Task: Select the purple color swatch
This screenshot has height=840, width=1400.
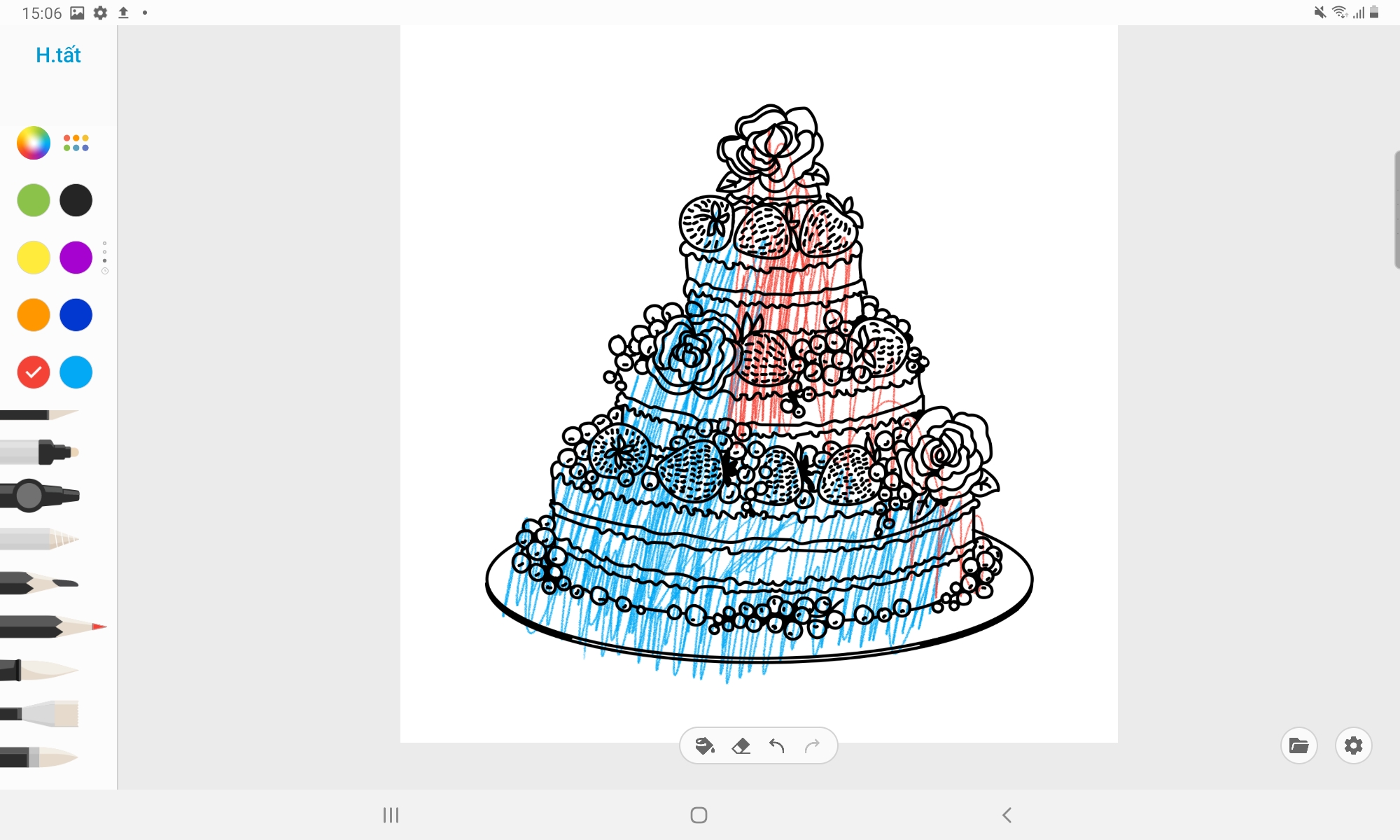Action: [76, 258]
